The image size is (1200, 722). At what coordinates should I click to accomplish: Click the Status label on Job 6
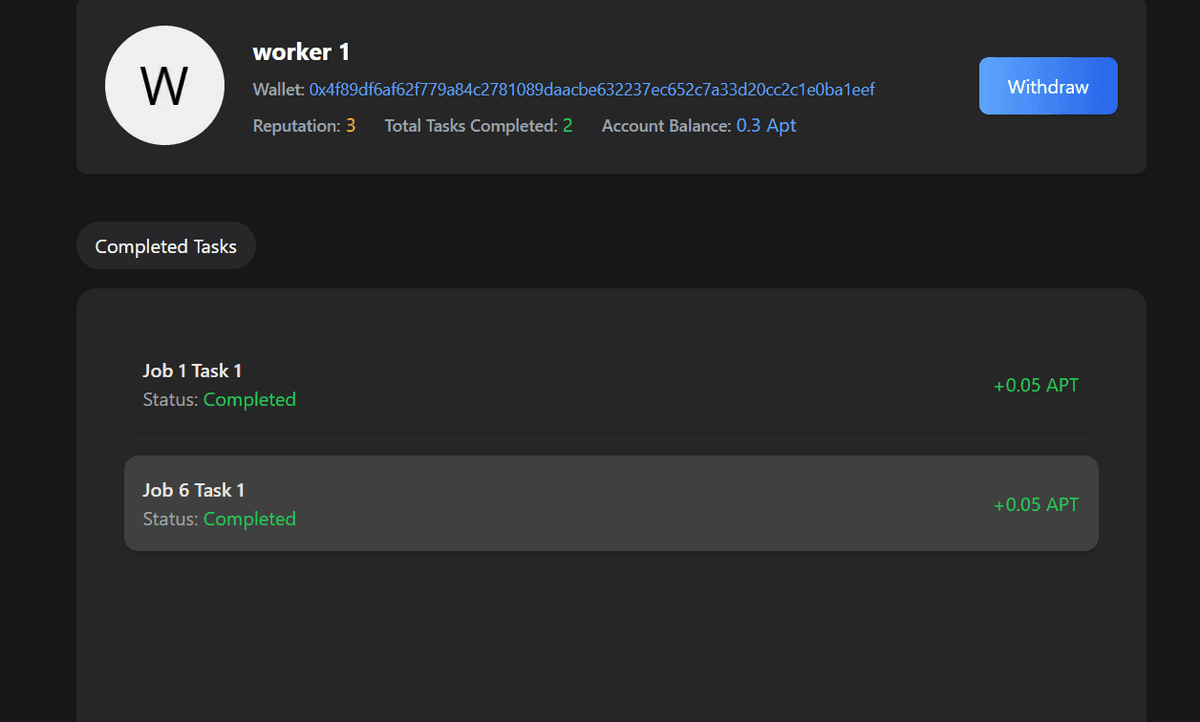tap(167, 518)
